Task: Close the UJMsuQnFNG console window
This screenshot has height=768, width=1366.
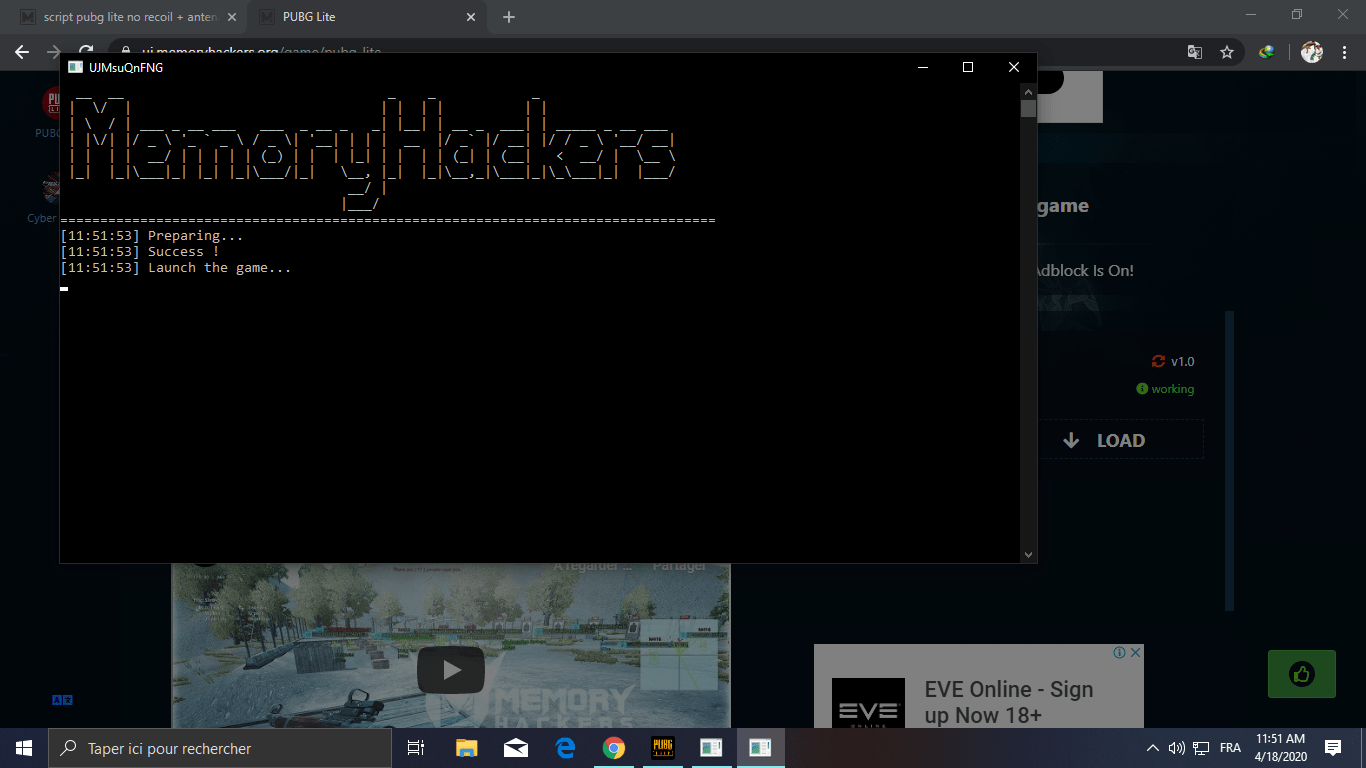Action: coord(1014,67)
